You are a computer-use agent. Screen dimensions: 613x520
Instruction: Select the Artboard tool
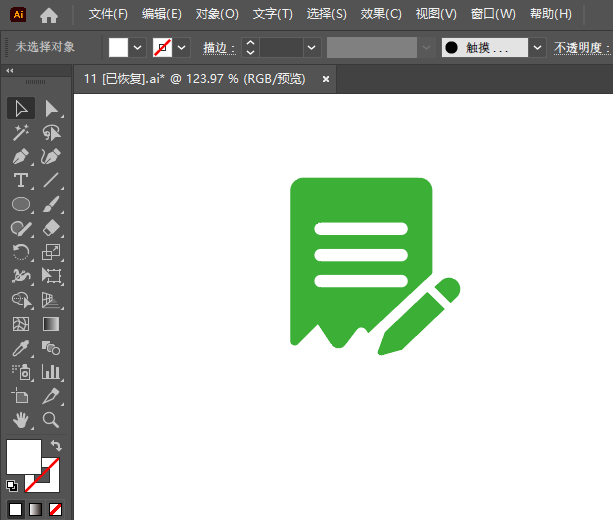[21, 396]
